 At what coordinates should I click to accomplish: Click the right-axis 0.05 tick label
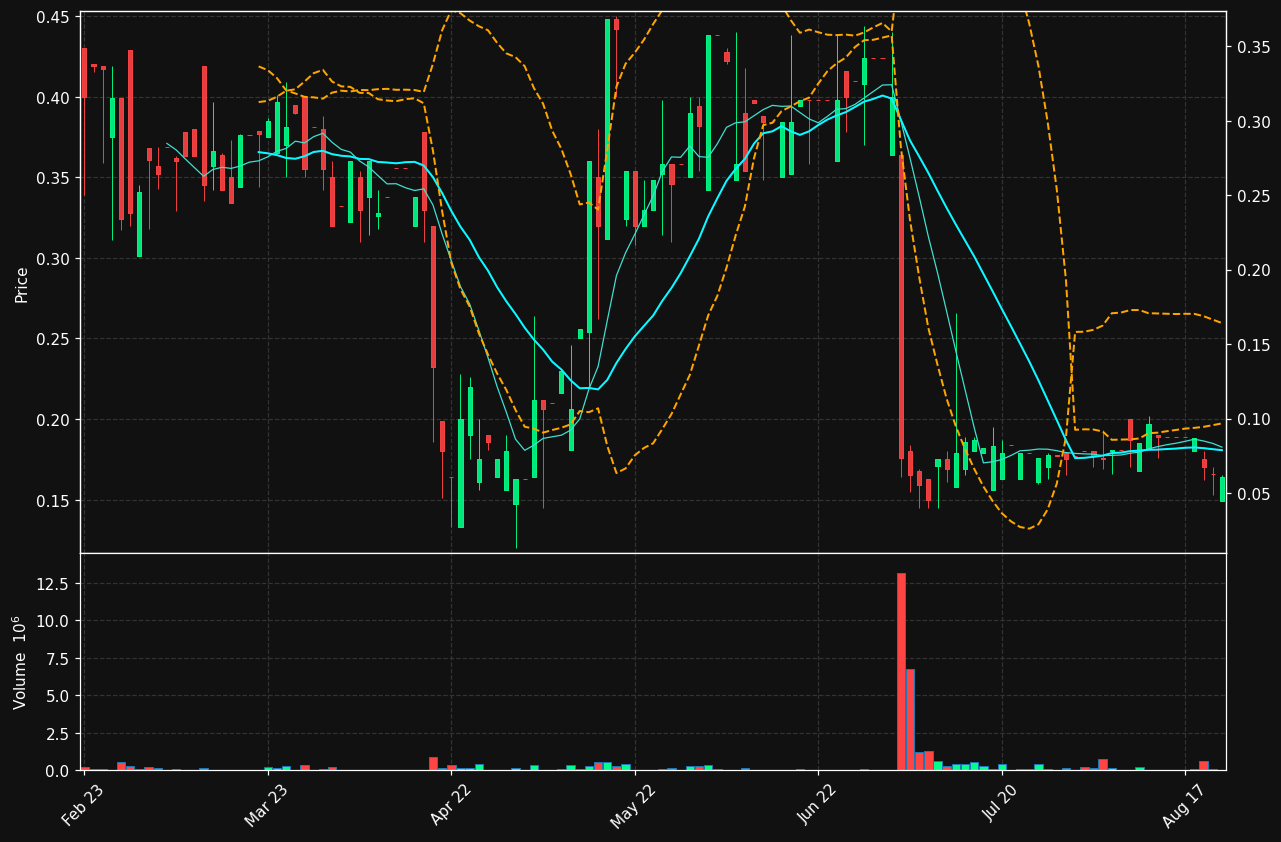[x=1253, y=494]
